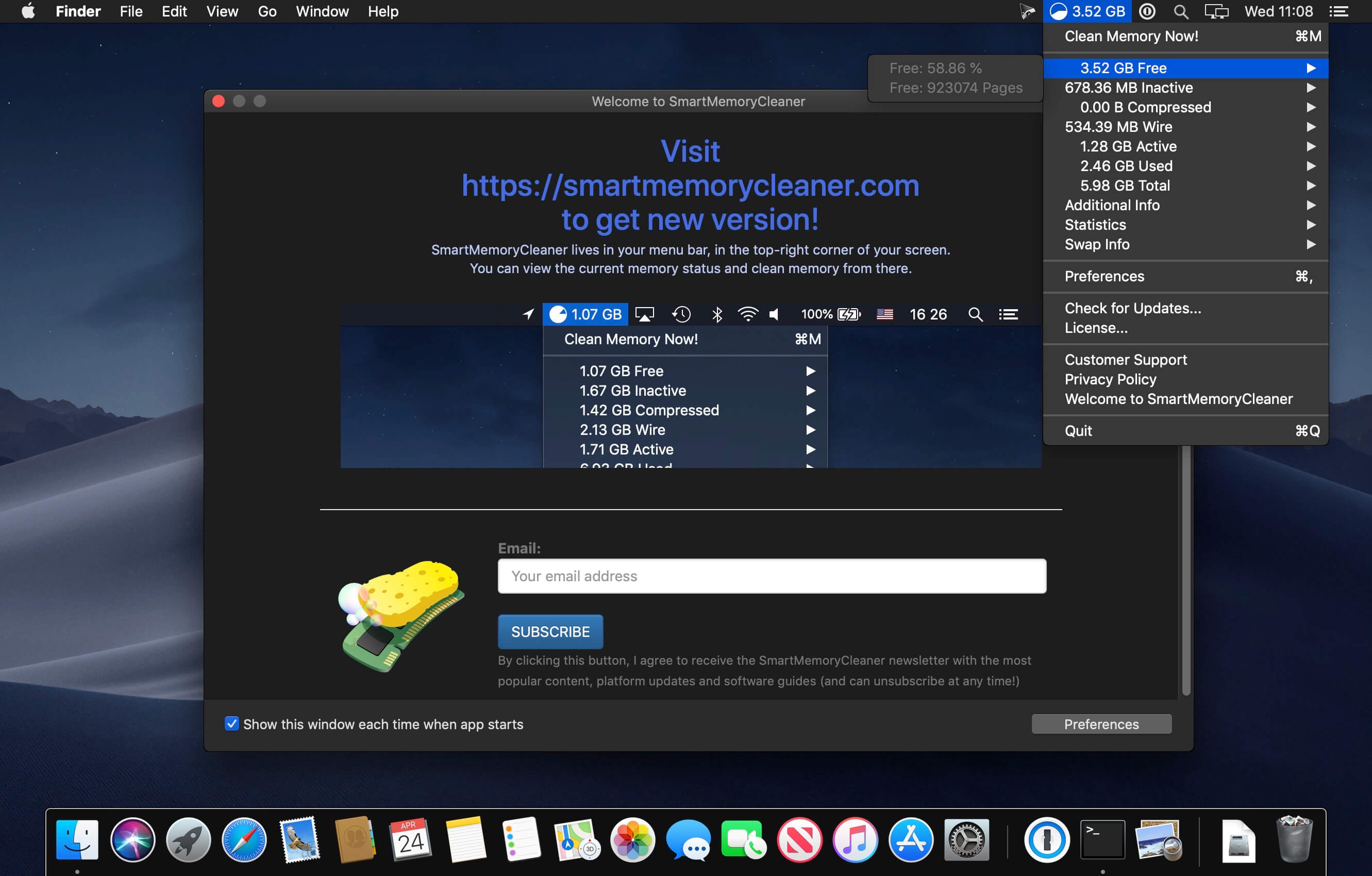Screen dimensions: 1372x876
Task: Click the 'Your email address' input field
Action: (x=772, y=576)
